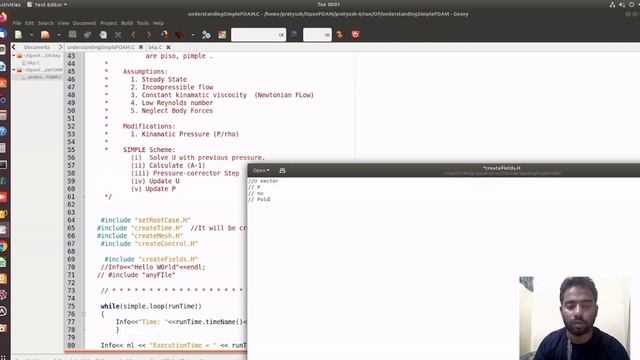Click sidebar previous-tab left arrow
This screenshot has height=360, width=640.
14,47
